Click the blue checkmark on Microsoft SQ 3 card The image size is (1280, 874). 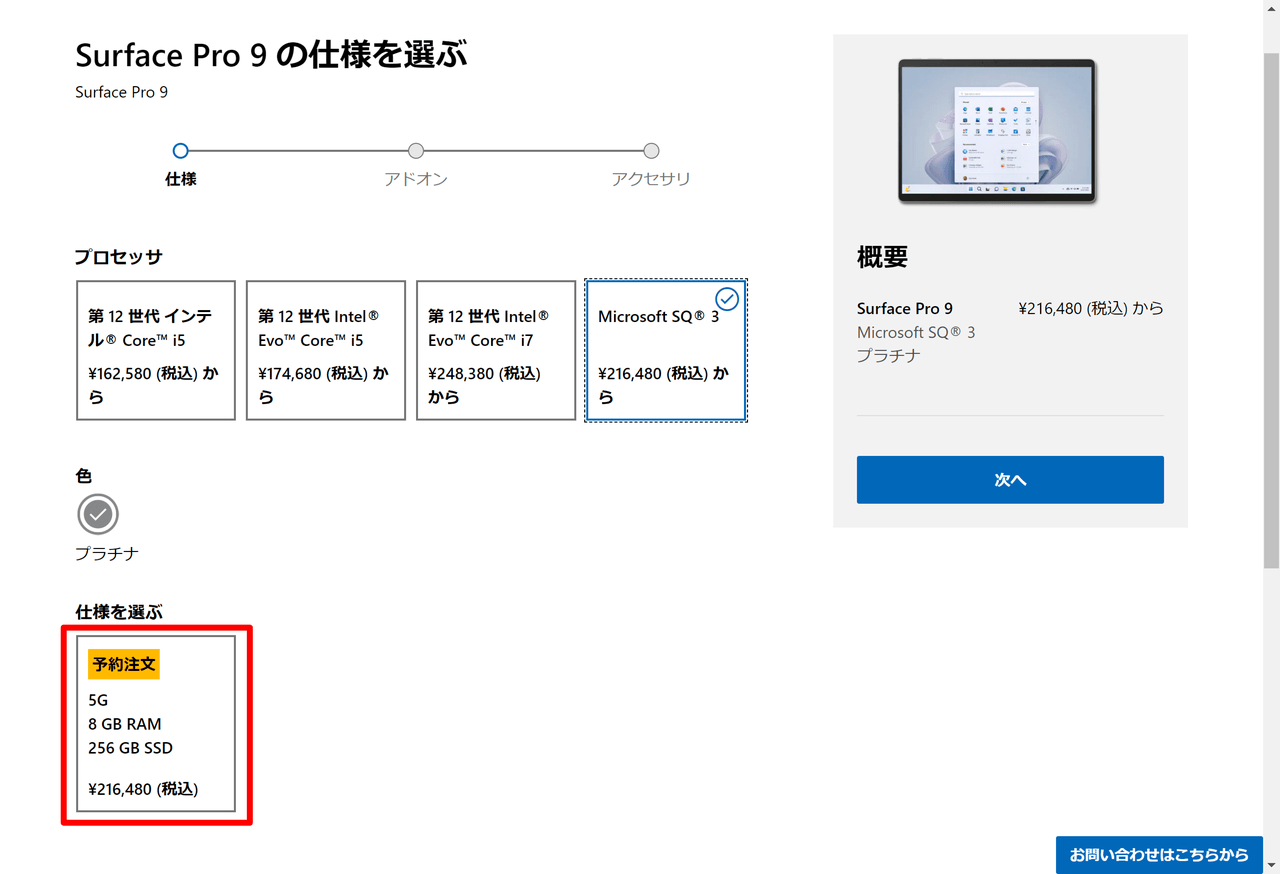coord(727,299)
